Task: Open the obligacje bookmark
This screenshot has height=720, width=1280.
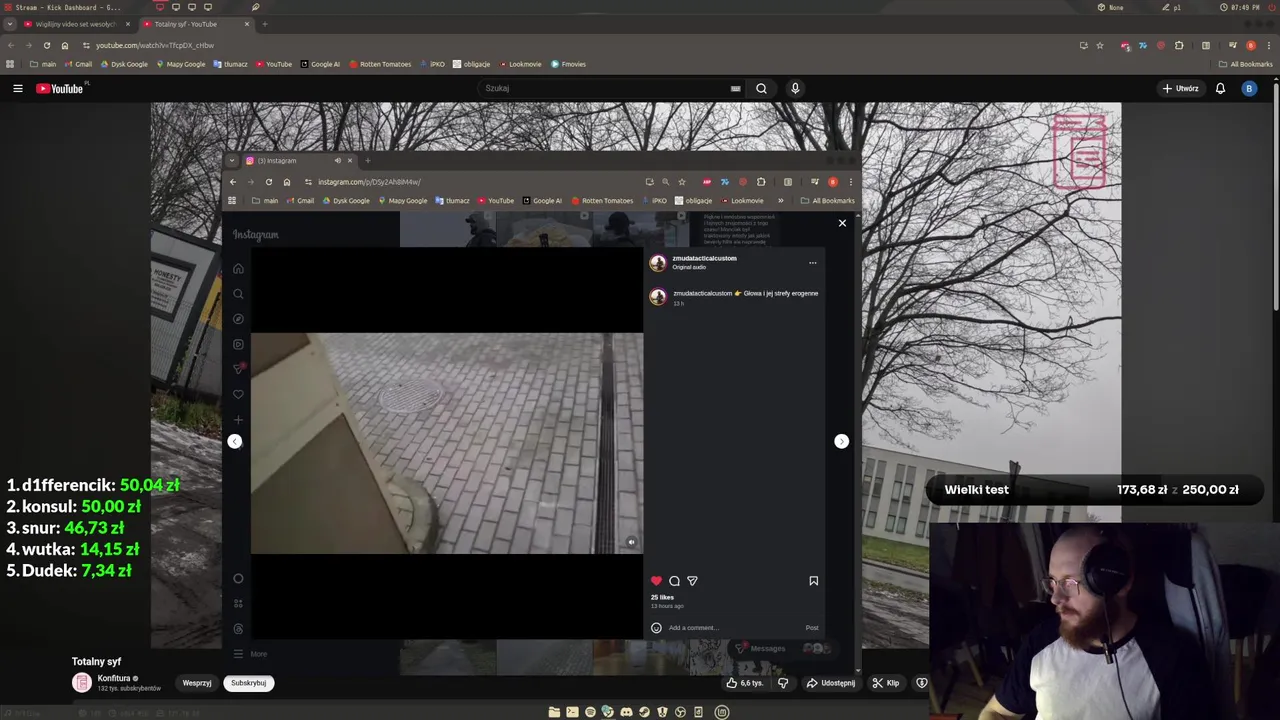Action: click(471, 64)
